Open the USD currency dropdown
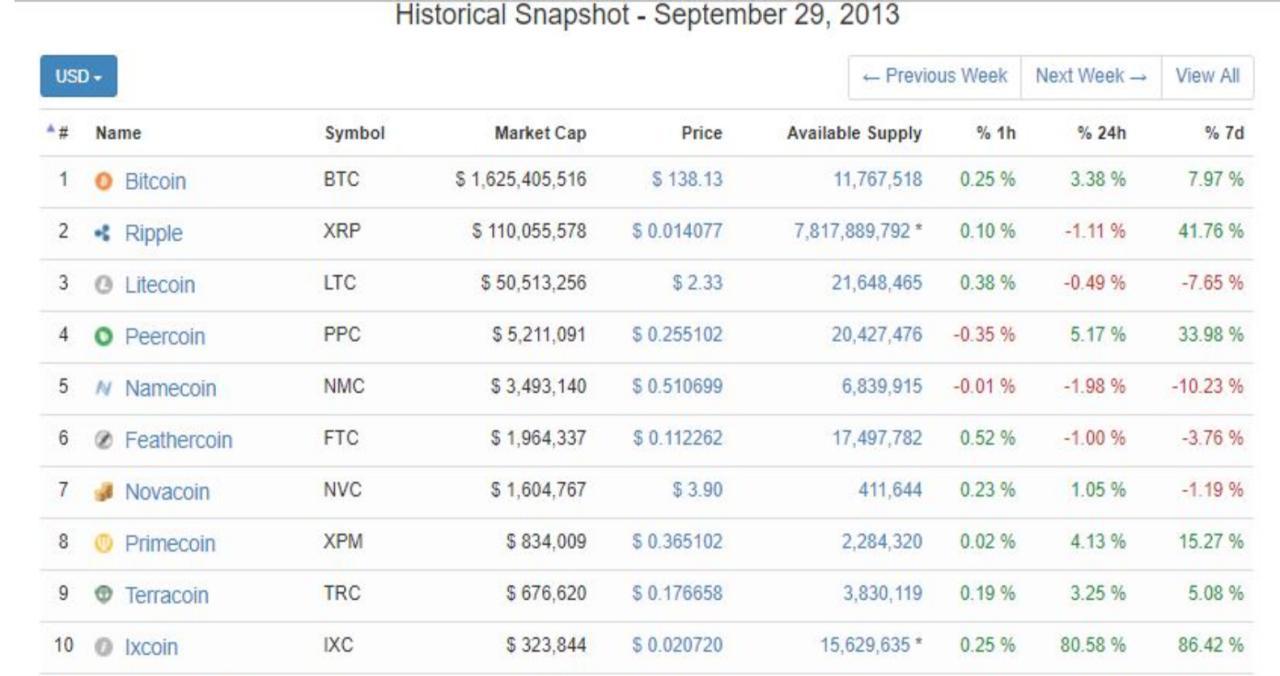Image resolution: width=1280 pixels, height=676 pixels. pos(78,76)
